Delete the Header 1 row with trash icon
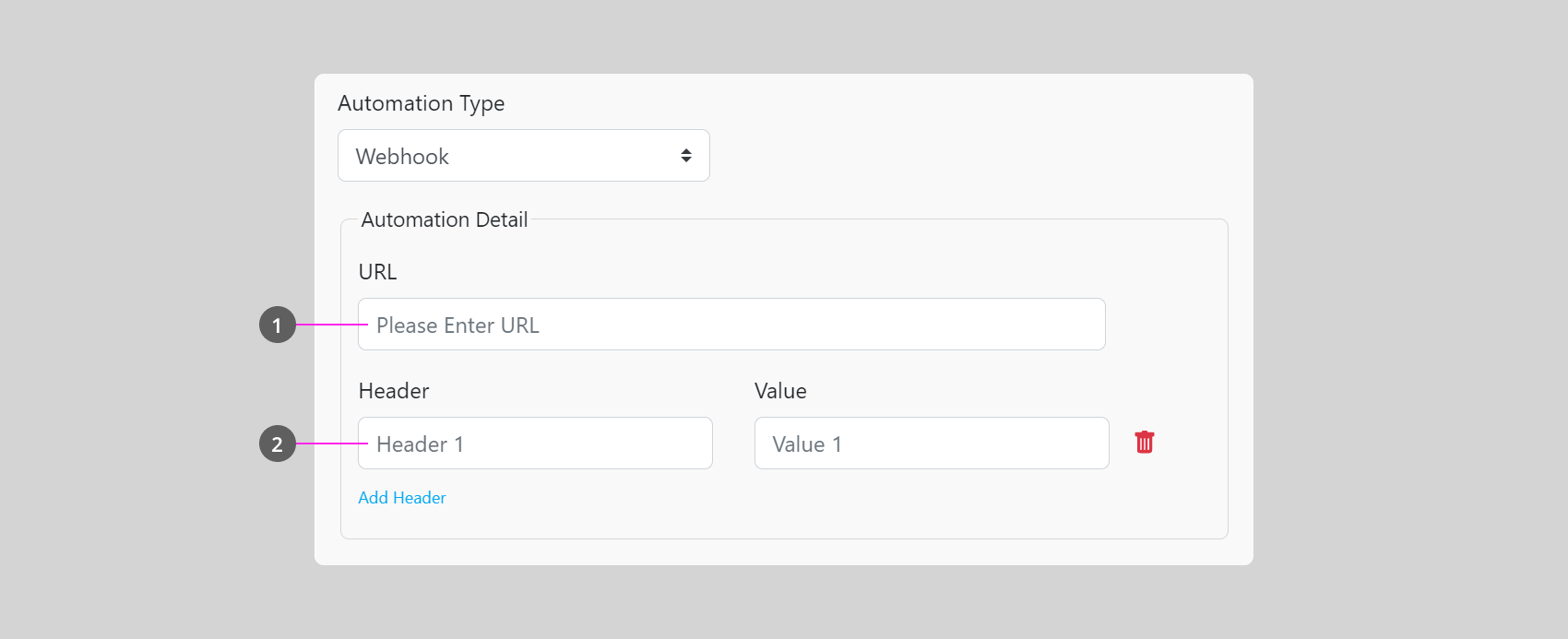Viewport: 1568px width, 639px height. pos(1144,443)
